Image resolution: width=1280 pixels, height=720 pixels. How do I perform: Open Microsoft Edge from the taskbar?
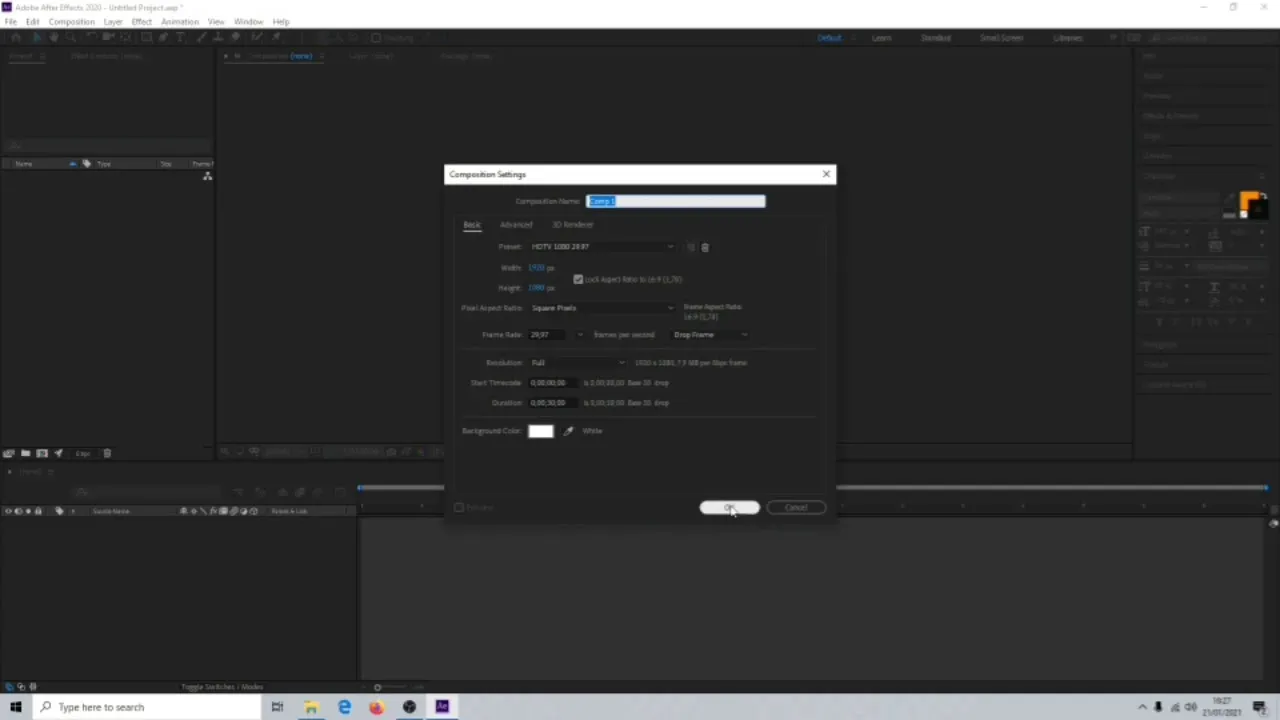pyautogui.click(x=344, y=707)
